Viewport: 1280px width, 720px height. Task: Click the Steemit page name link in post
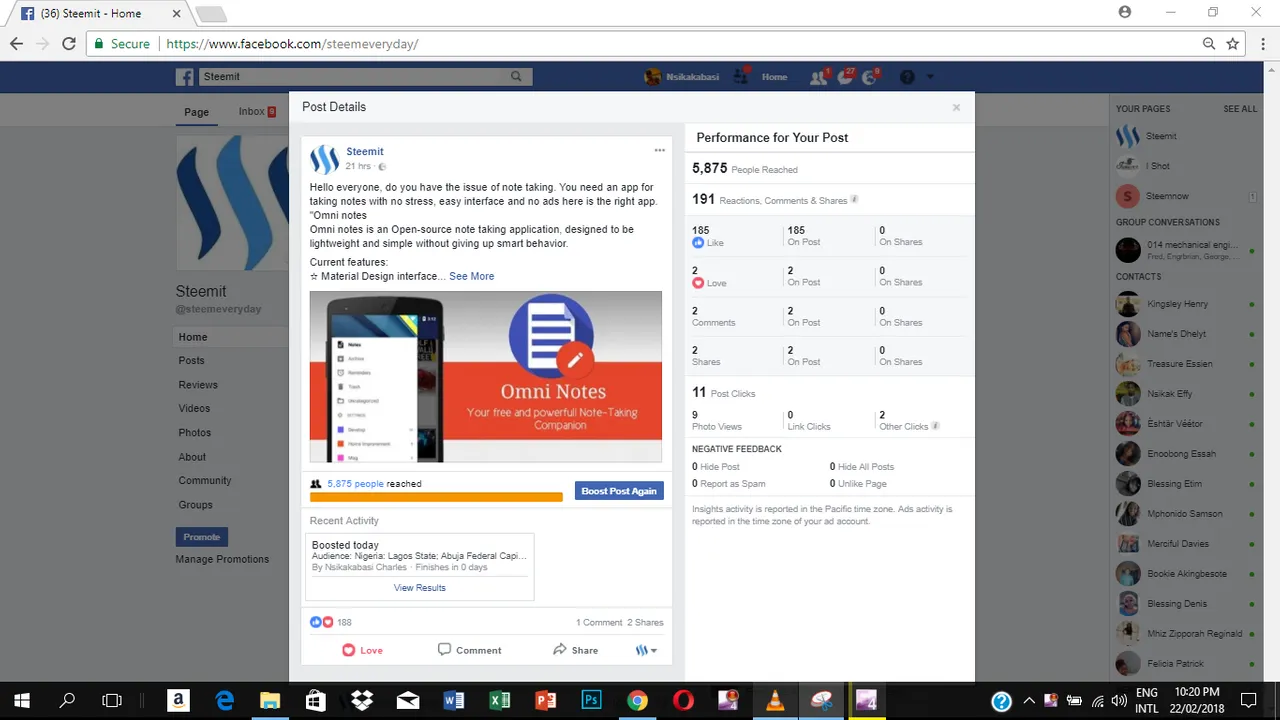[365, 151]
